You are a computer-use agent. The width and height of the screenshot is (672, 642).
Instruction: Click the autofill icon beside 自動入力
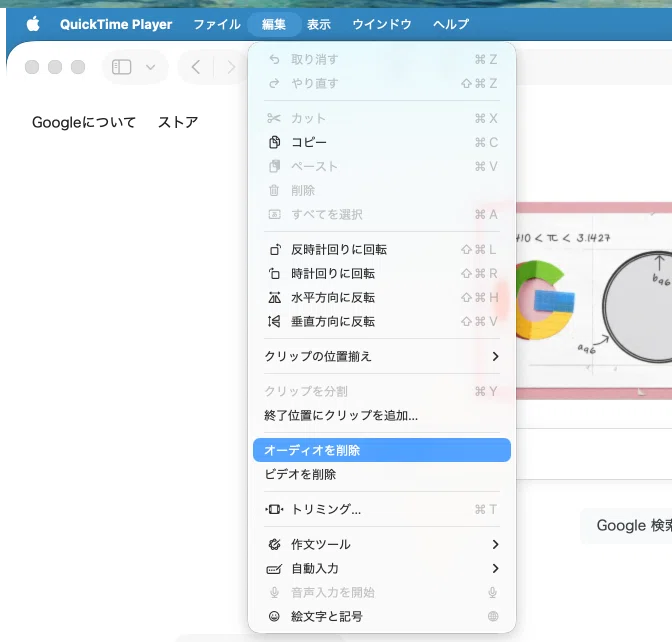tap(274, 568)
